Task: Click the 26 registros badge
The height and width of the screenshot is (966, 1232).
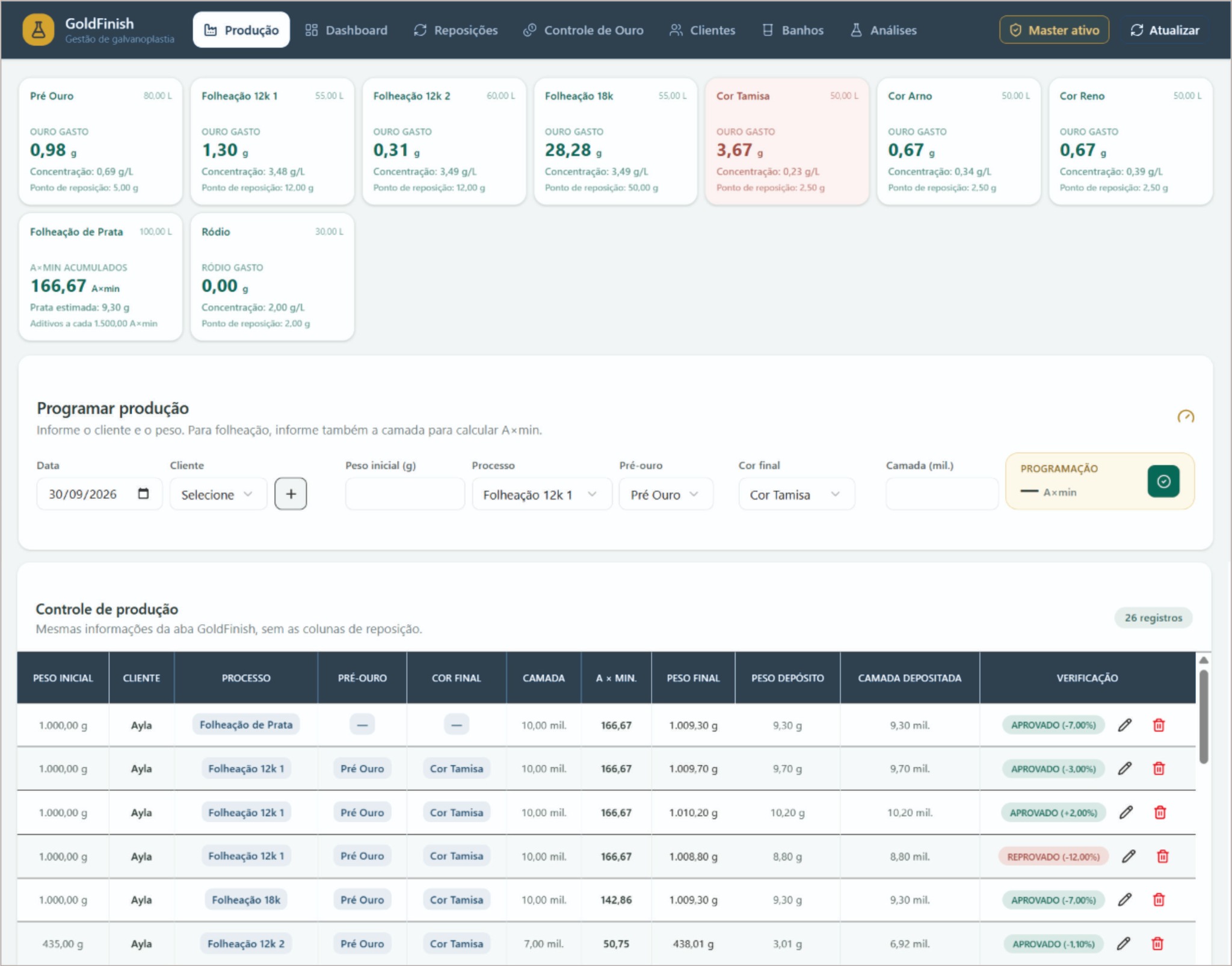Action: [x=1153, y=618]
